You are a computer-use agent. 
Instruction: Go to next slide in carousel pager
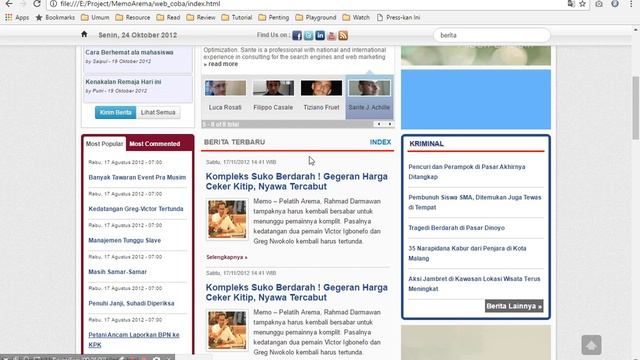point(390,124)
